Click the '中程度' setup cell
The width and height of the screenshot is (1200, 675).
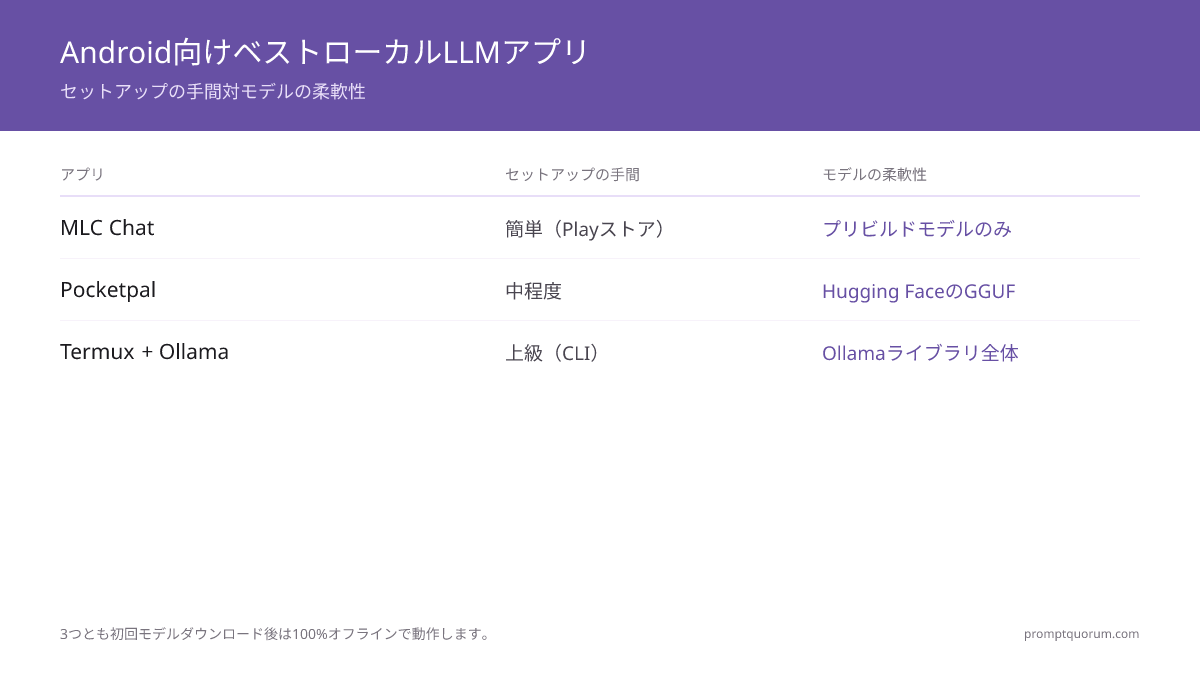[533, 291]
